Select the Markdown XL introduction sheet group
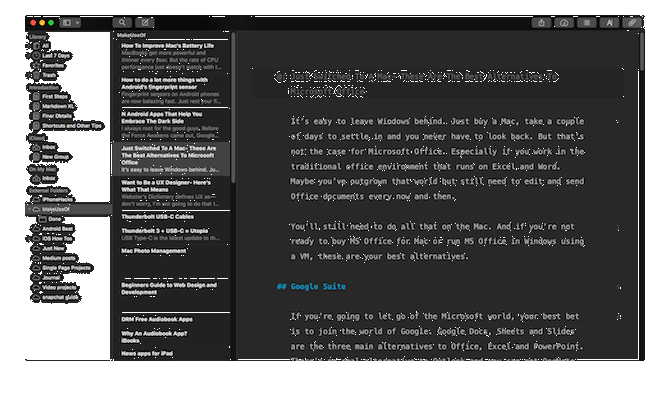The image size is (670, 397). (x=53, y=106)
